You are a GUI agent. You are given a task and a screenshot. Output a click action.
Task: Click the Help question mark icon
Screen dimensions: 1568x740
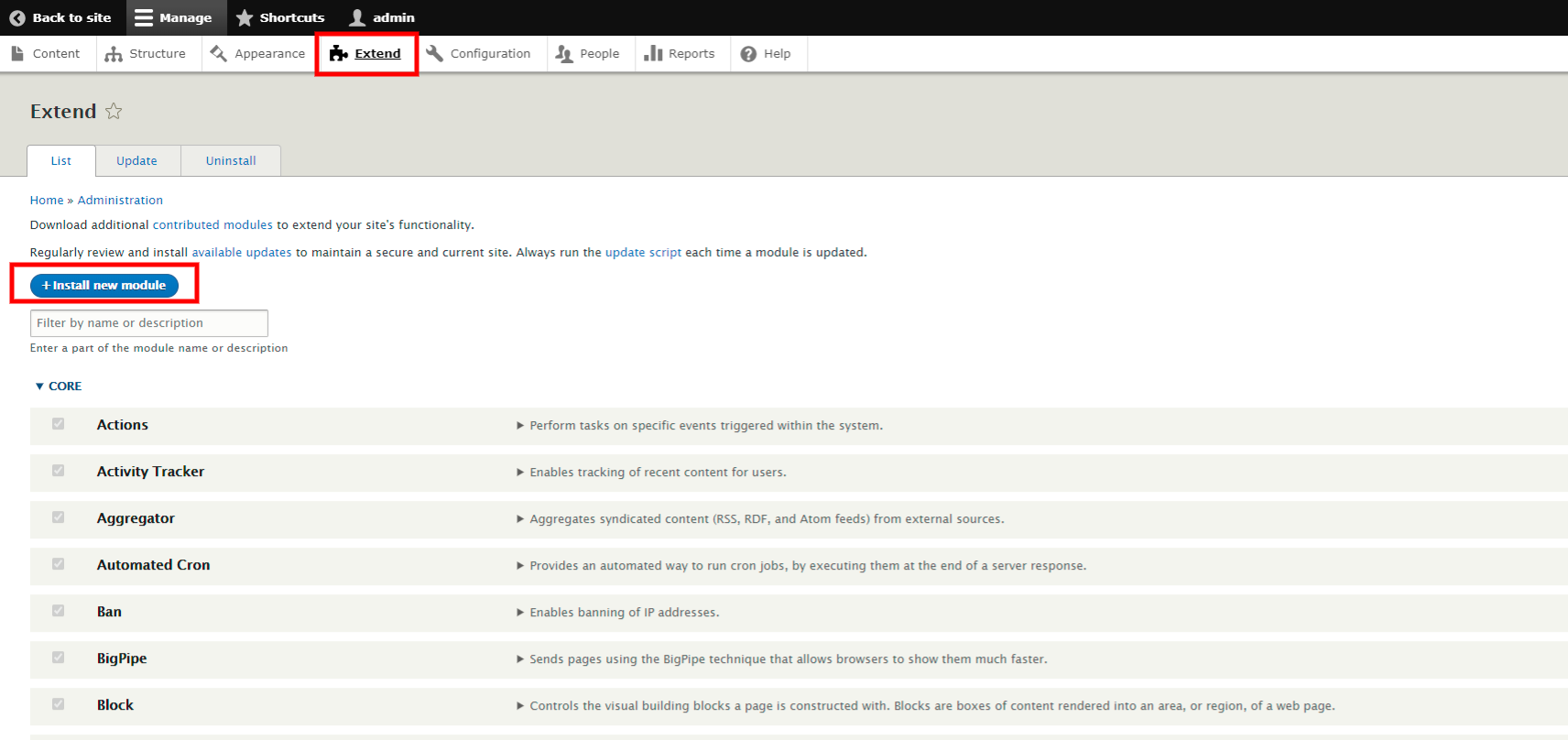pyautogui.click(x=748, y=54)
